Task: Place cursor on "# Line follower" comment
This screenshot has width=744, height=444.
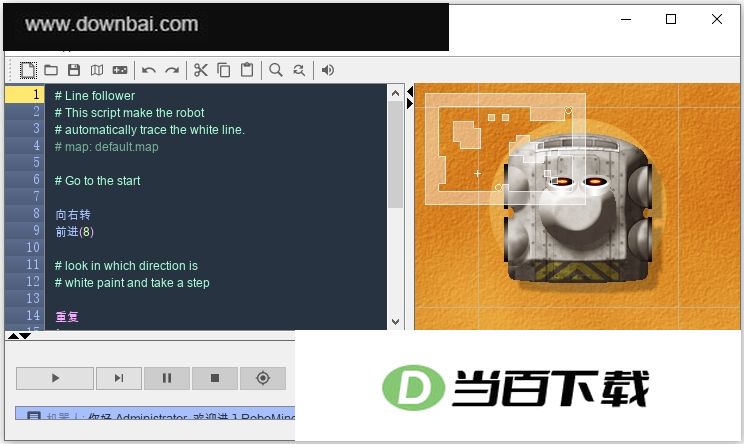Action: 95,96
